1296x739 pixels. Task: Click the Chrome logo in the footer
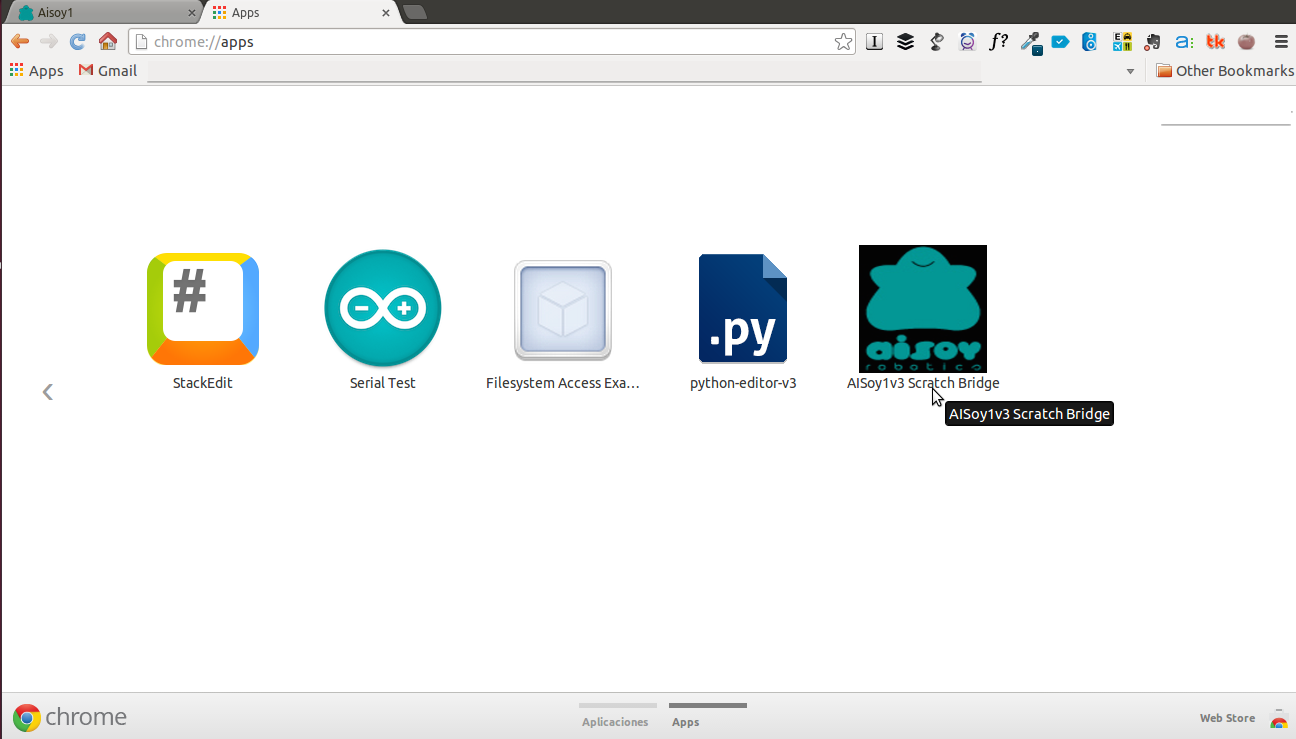point(26,717)
